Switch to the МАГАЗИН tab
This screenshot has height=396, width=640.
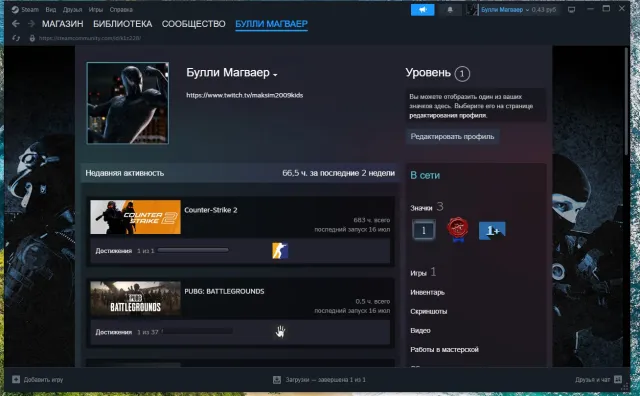click(x=62, y=24)
